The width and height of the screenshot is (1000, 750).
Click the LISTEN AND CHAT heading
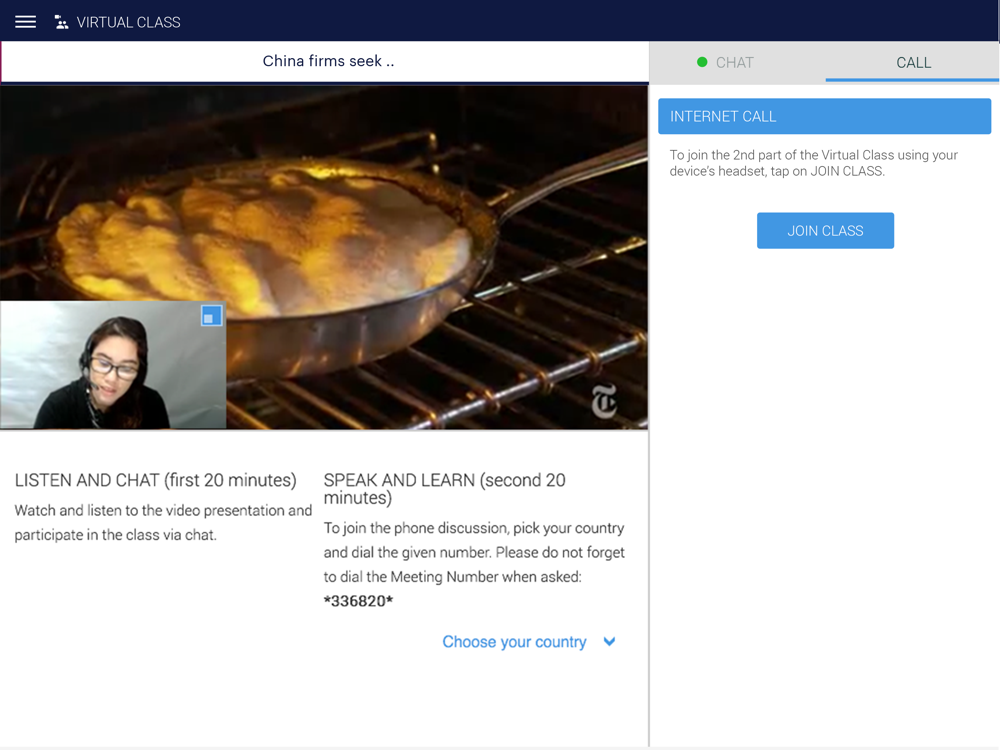pyautogui.click(x=155, y=481)
